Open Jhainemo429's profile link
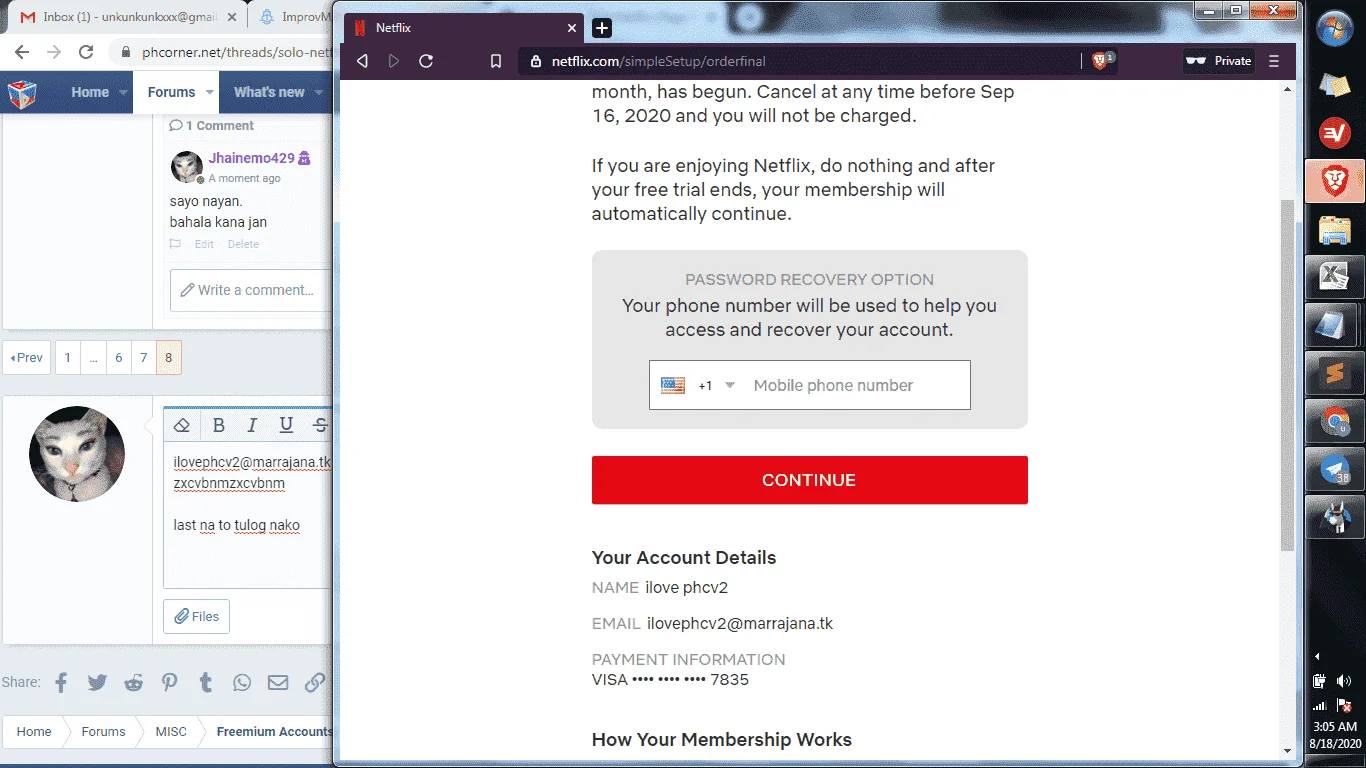Image resolution: width=1366 pixels, height=768 pixels. [251, 158]
